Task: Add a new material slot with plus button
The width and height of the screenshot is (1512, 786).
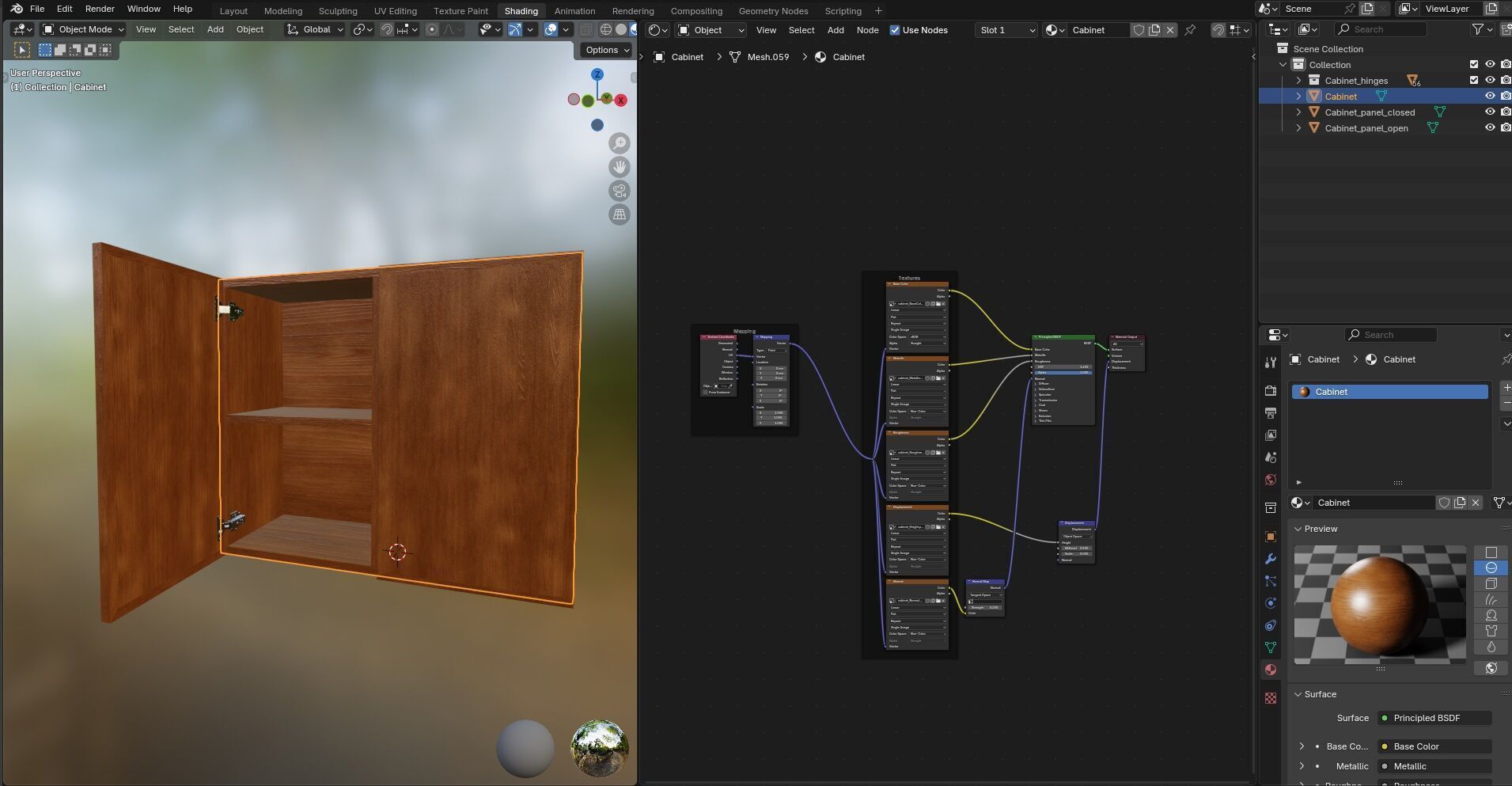Action: pyautogui.click(x=1506, y=388)
